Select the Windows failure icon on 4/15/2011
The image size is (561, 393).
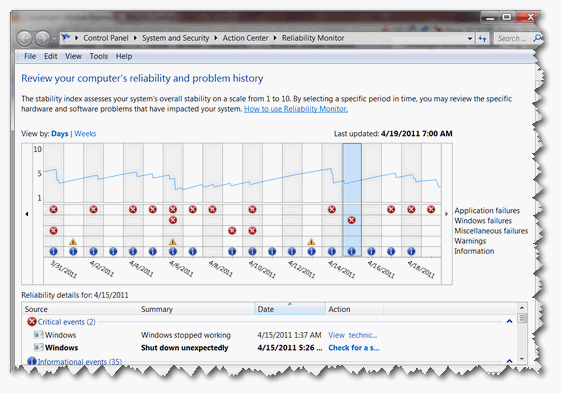(x=352, y=220)
